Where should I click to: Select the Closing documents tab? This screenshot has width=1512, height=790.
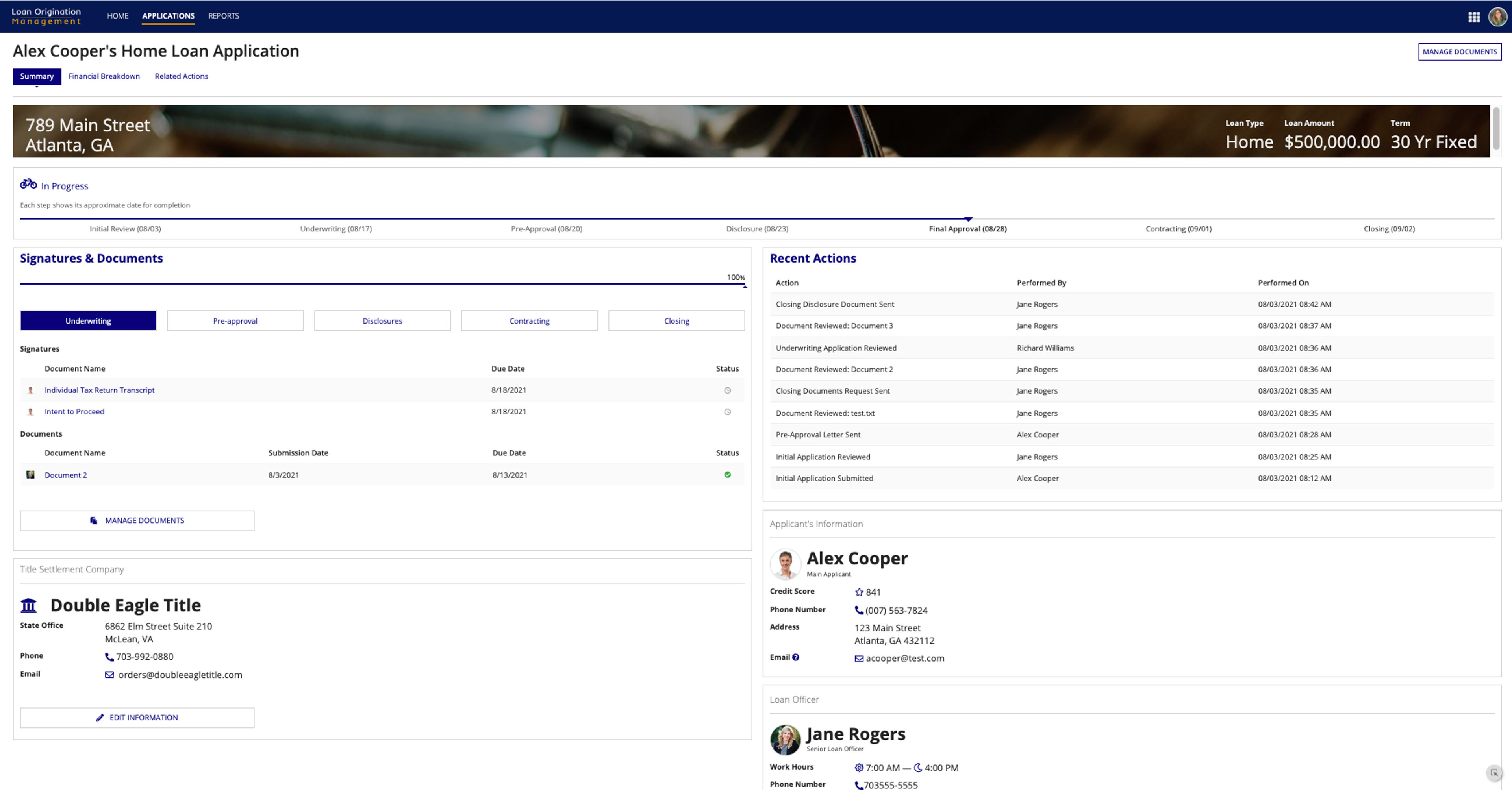point(676,320)
